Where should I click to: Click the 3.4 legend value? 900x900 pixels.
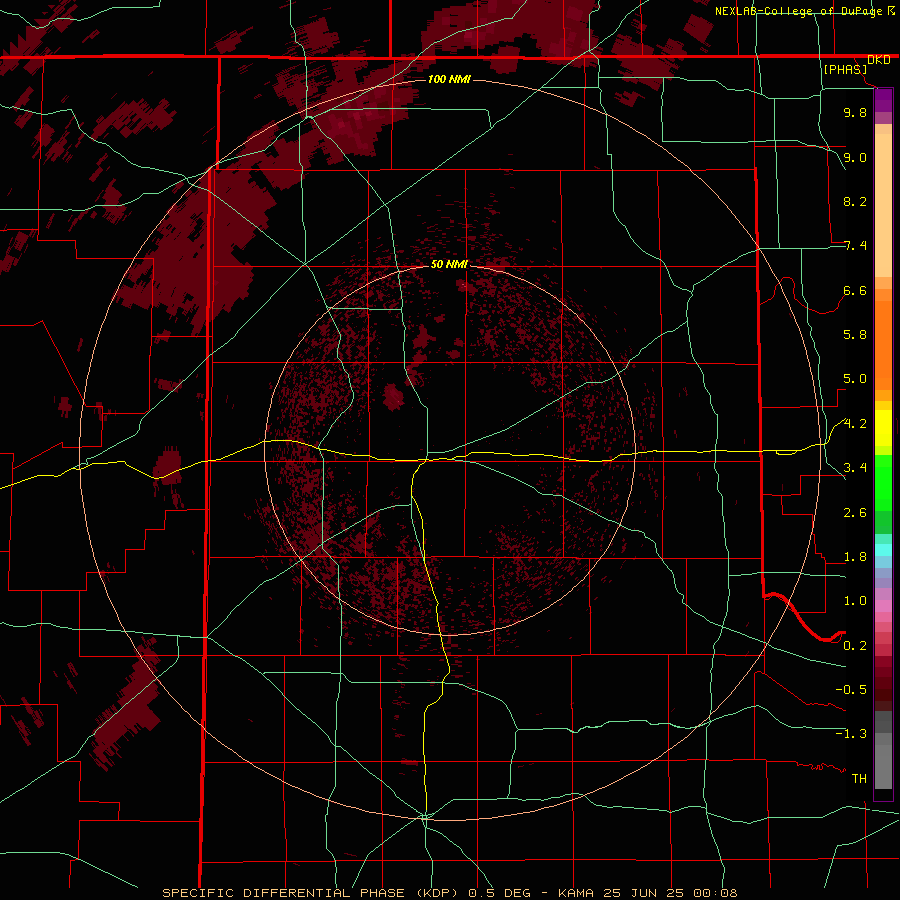[855, 468]
